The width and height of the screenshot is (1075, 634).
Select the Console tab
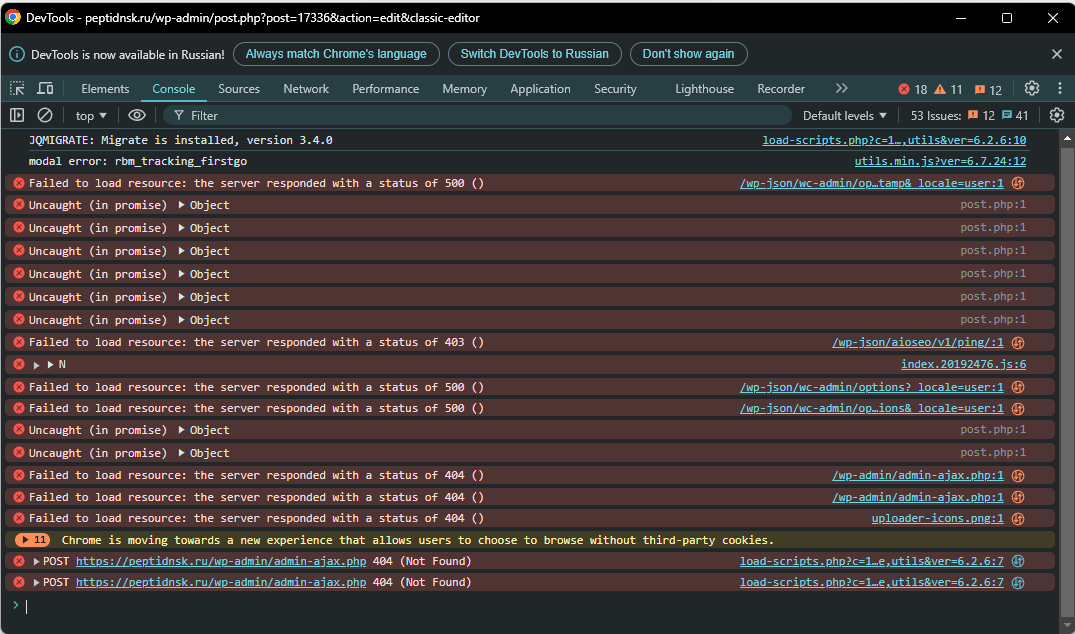coord(173,88)
